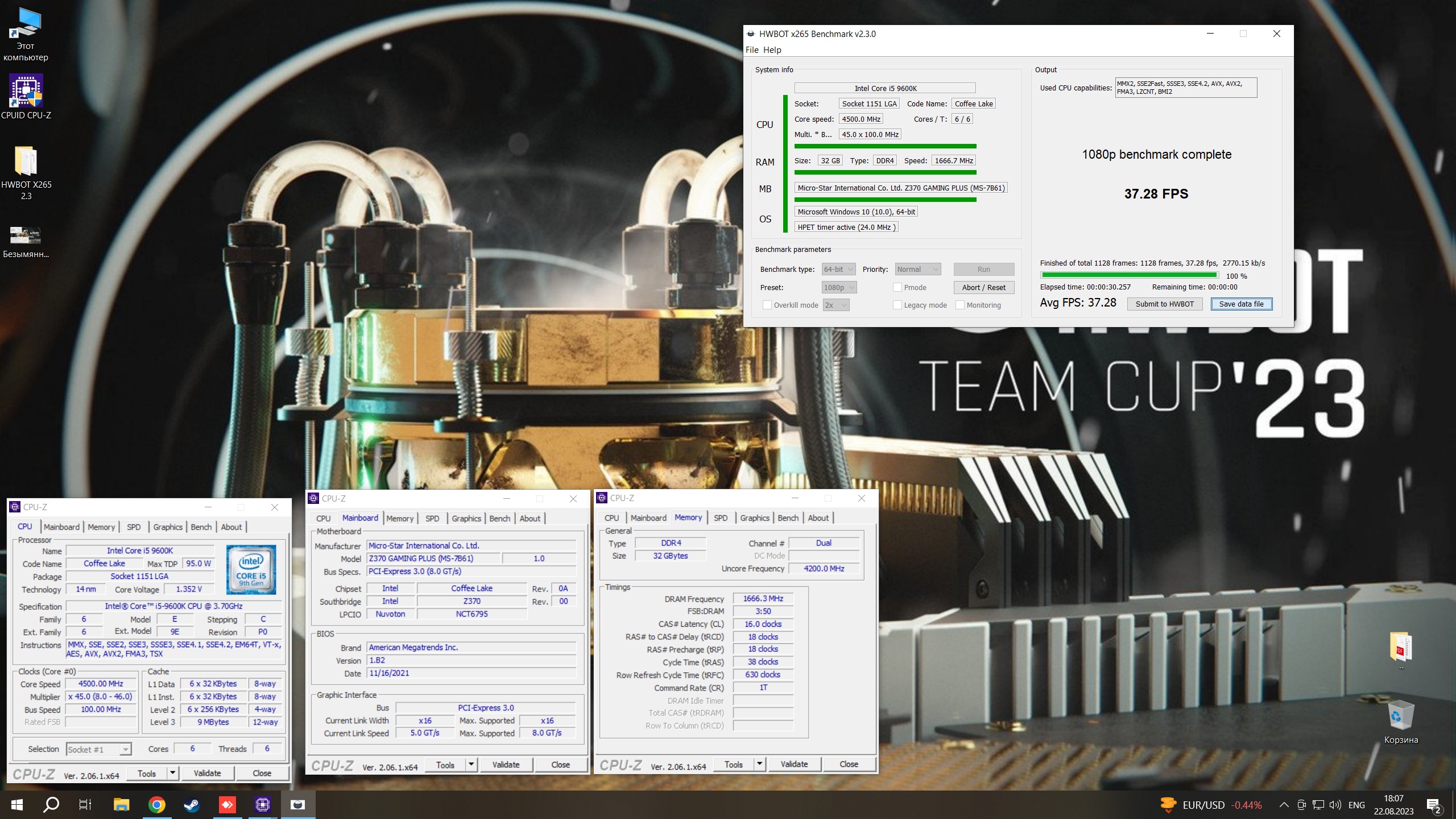
Task: Click the Memory CPU-Z window title icon
Action: tap(602, 498)
